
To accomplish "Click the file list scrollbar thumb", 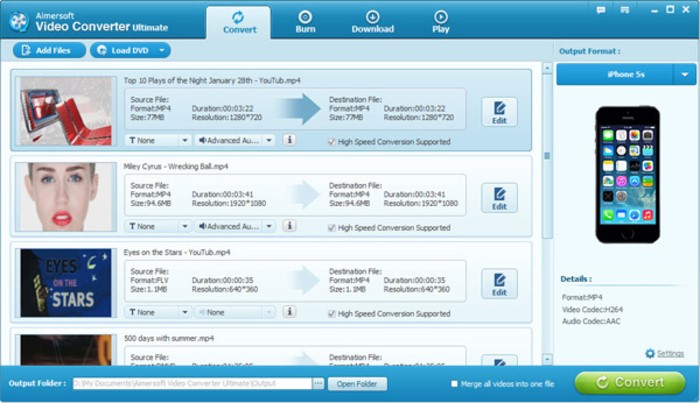I will point(547,156).
